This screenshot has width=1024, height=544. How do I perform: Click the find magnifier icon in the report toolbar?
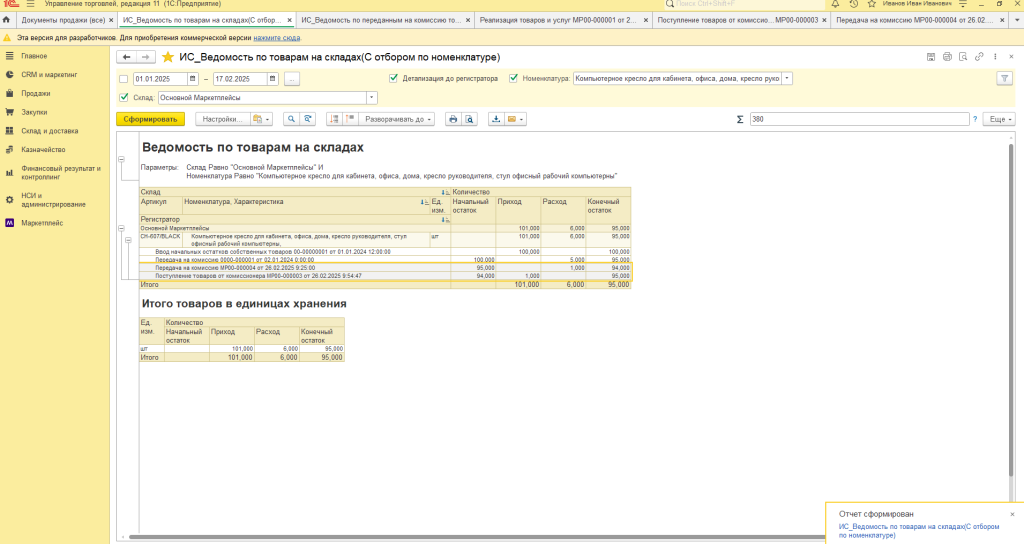[291, 120]
